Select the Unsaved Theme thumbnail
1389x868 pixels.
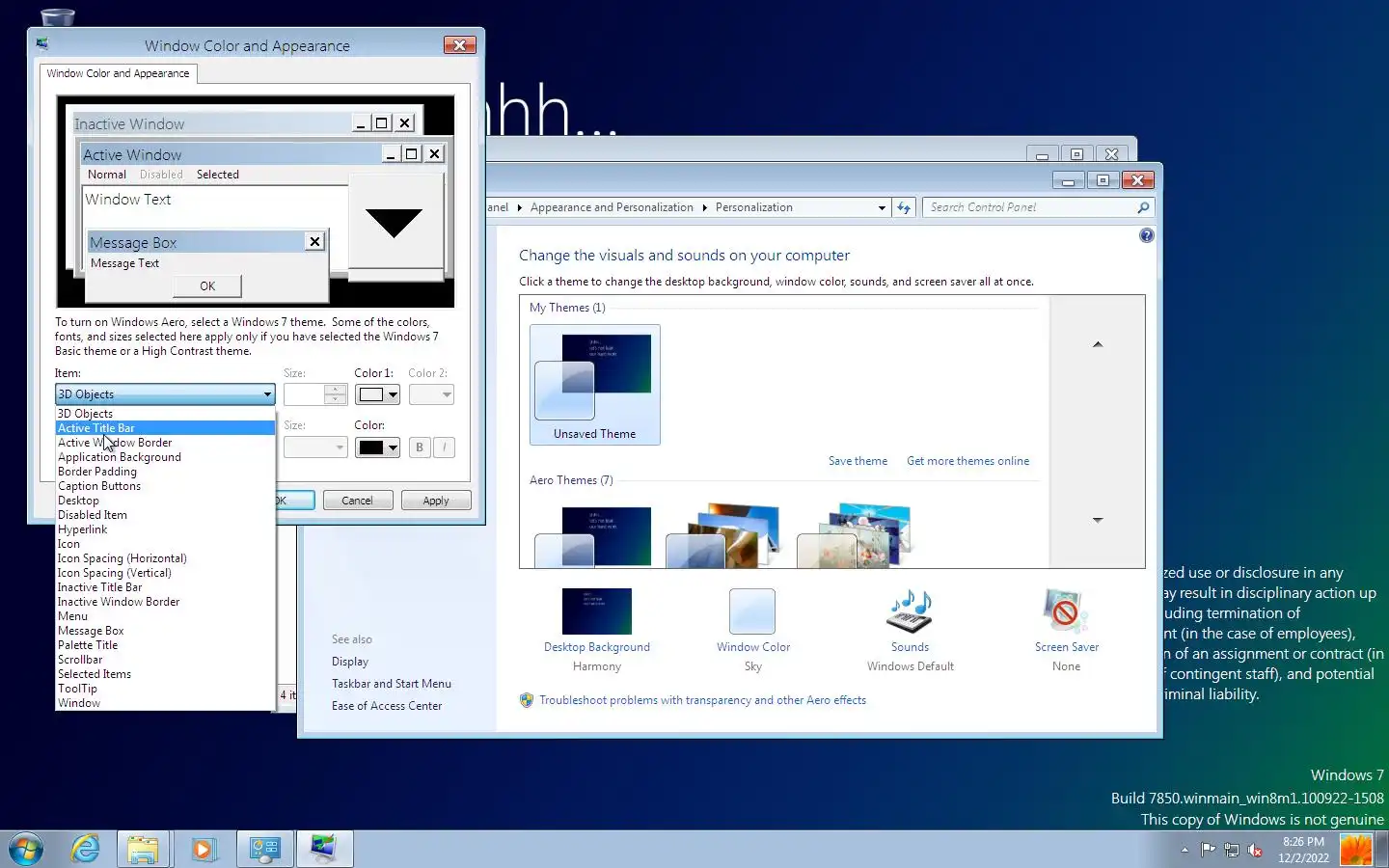pyautogui.click(x=595, y=385)
